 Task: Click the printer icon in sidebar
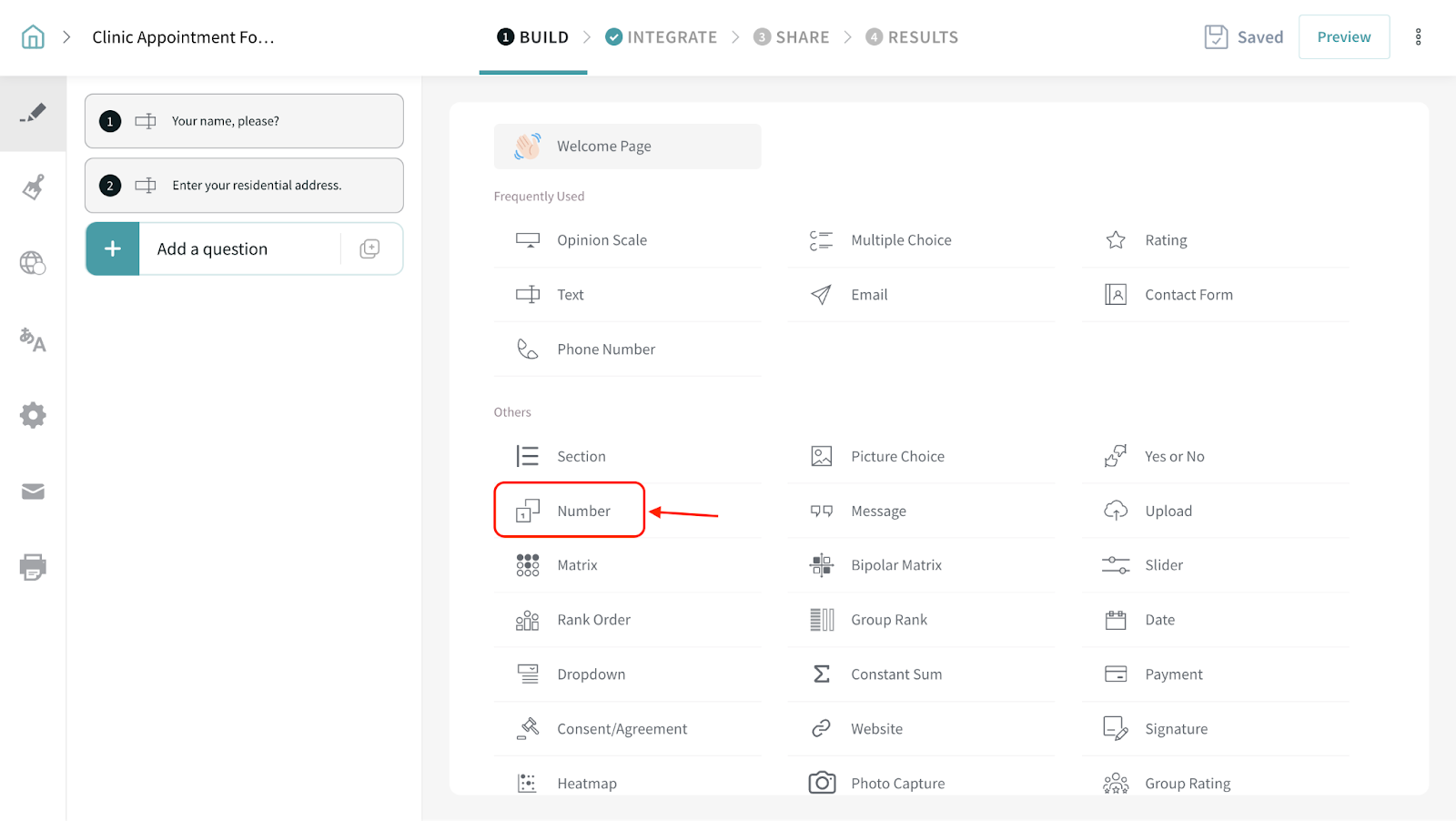33,567
